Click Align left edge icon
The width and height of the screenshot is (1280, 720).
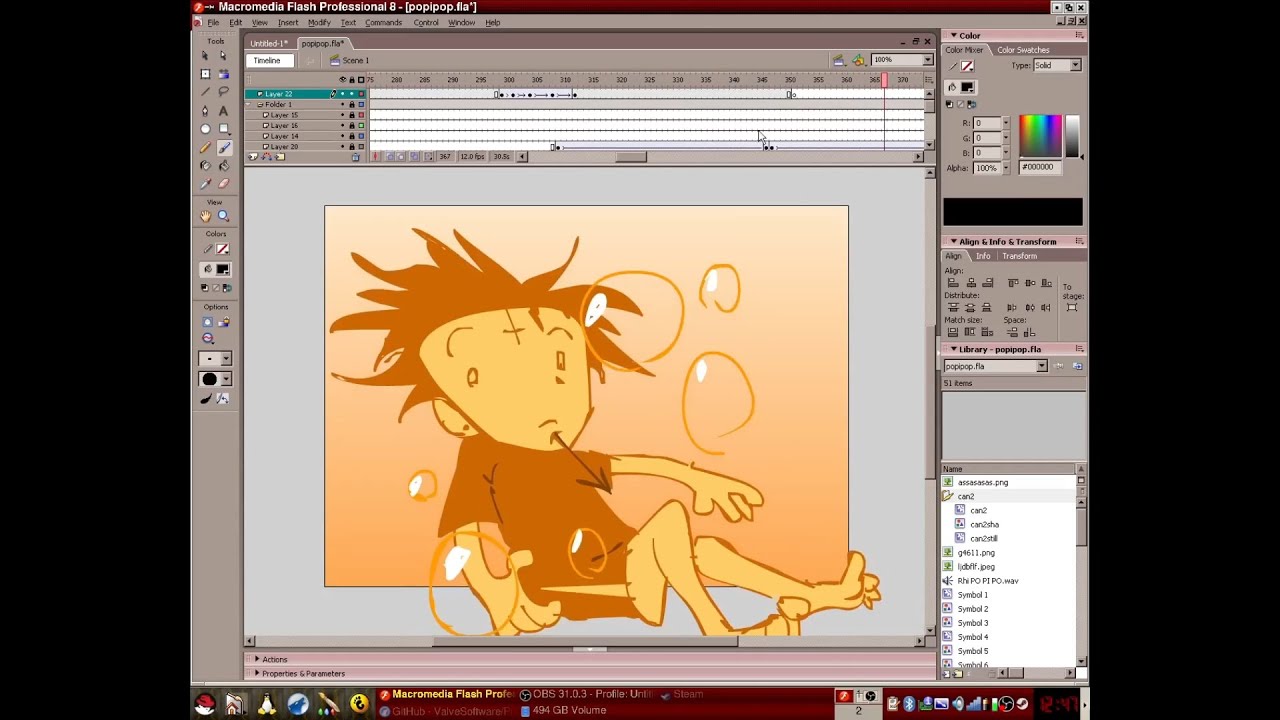[953, 283]
